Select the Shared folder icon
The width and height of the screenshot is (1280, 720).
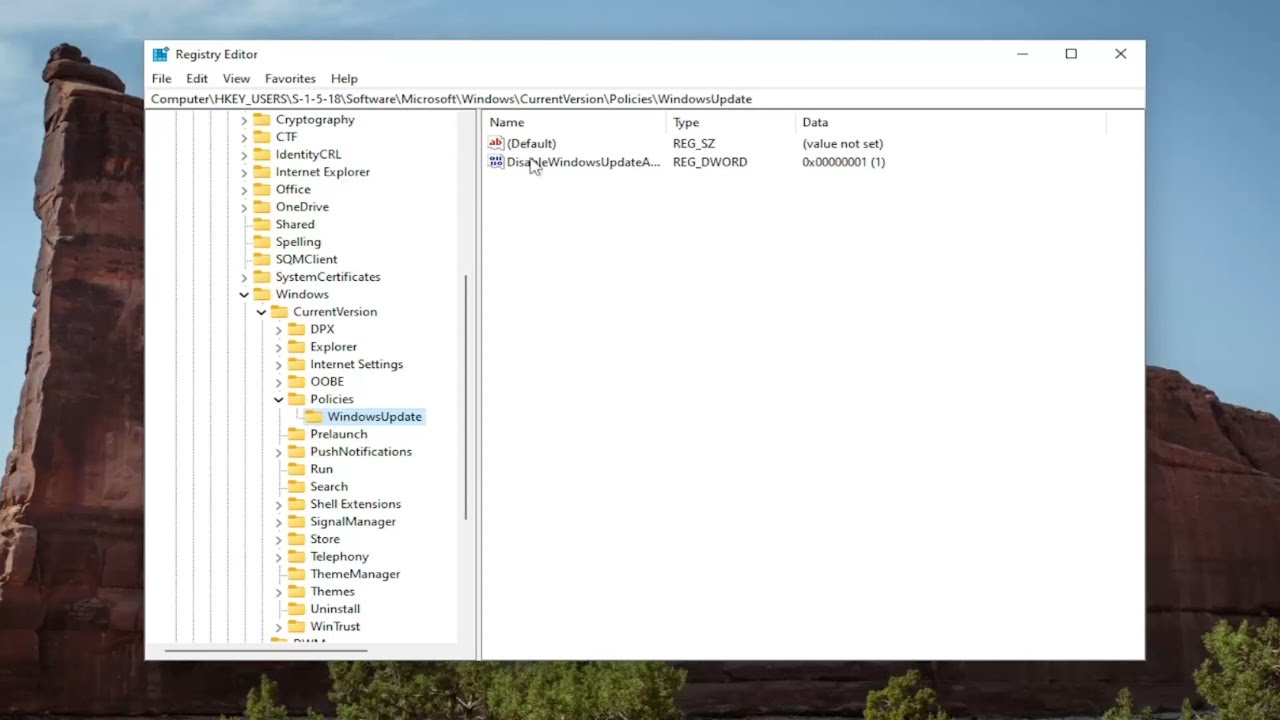[262, 225]
